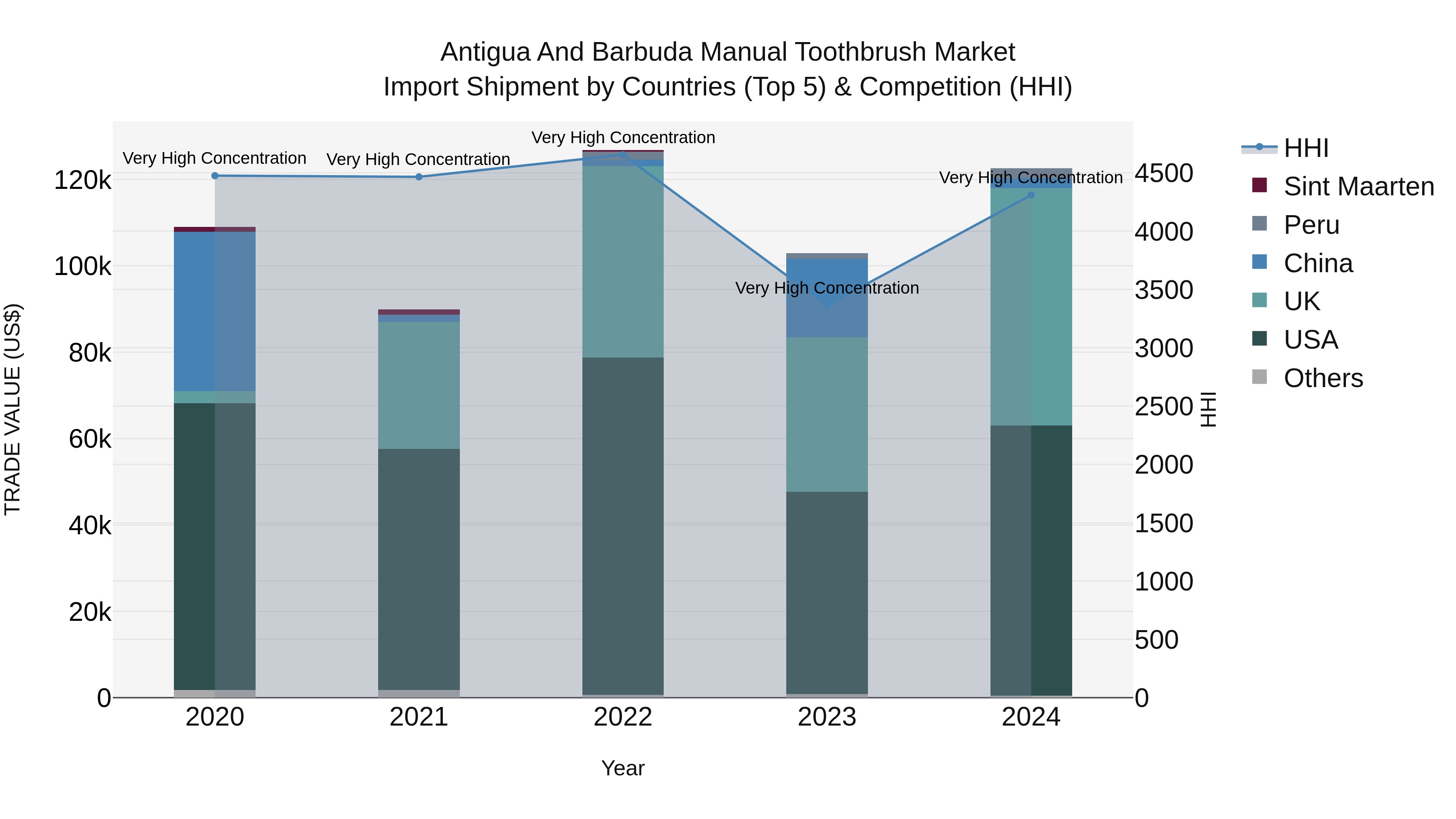Screen dimensions: 1456x819
Task: Click the USA segment of 2024 bar
Action: [x=1031, y=561]
